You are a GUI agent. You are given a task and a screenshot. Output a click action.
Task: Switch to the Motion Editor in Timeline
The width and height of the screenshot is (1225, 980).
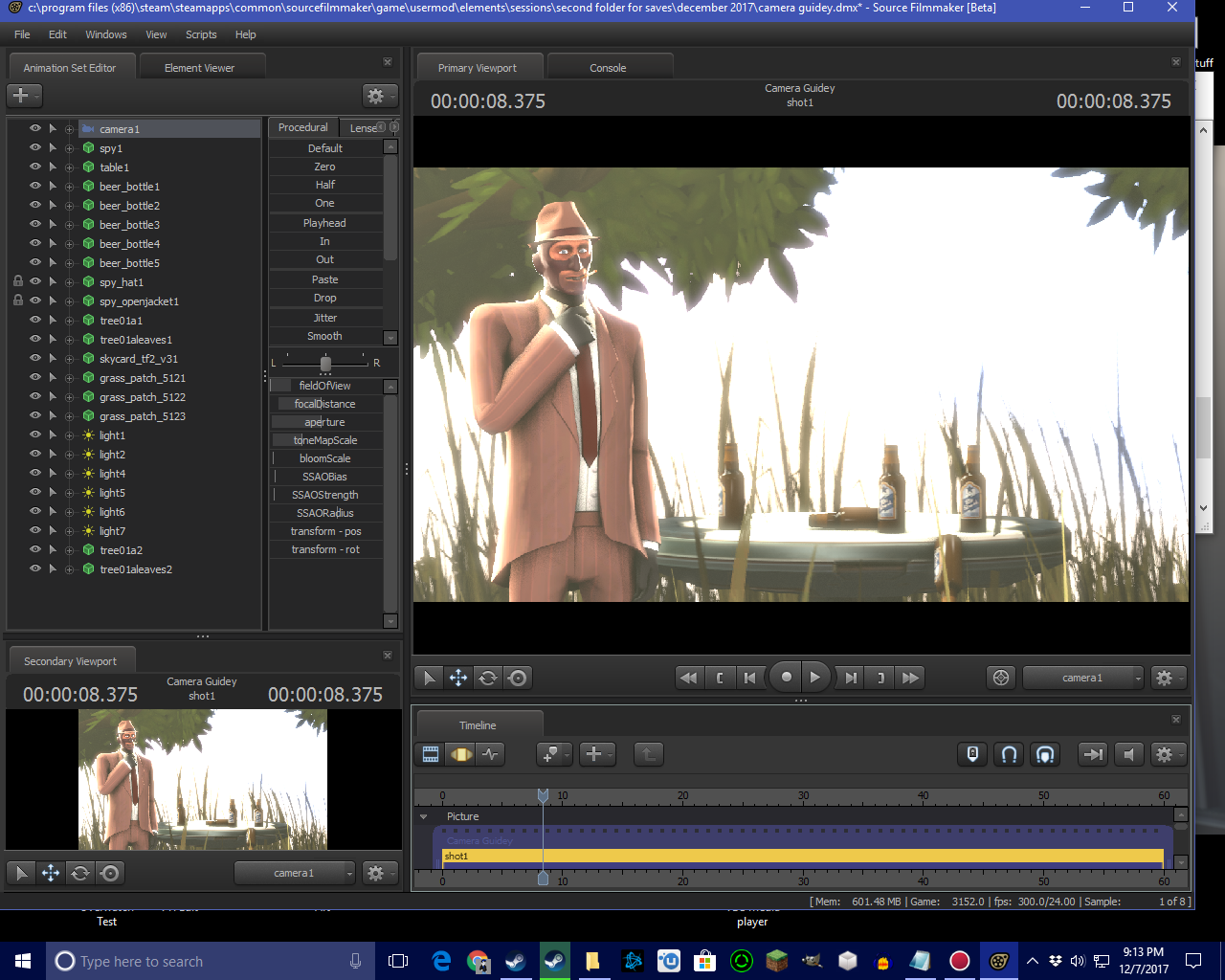pyautogui.click(x=461, y=754)
